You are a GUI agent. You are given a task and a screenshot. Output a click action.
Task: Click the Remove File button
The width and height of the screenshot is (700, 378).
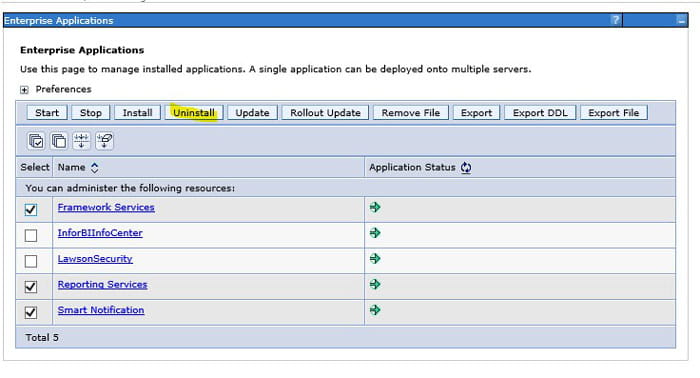[411, 113]
